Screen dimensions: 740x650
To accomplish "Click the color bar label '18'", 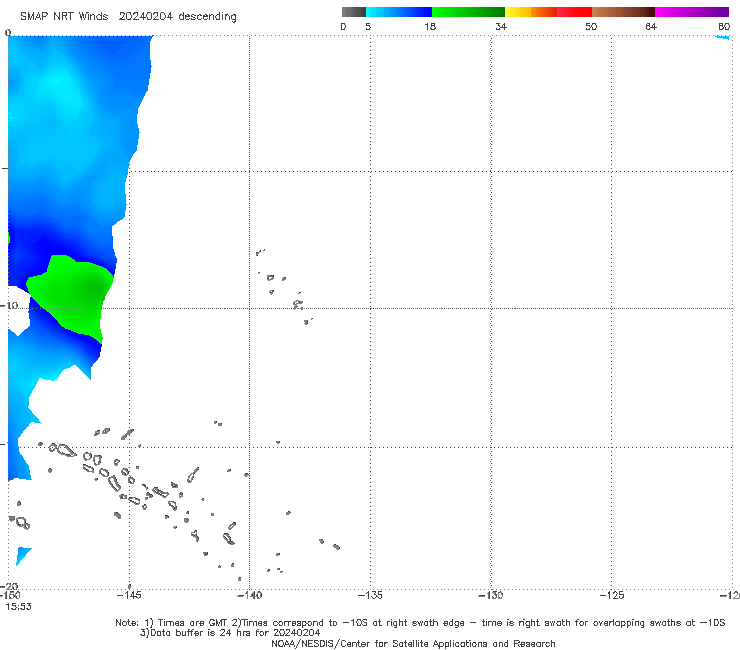I will [430, 26].
